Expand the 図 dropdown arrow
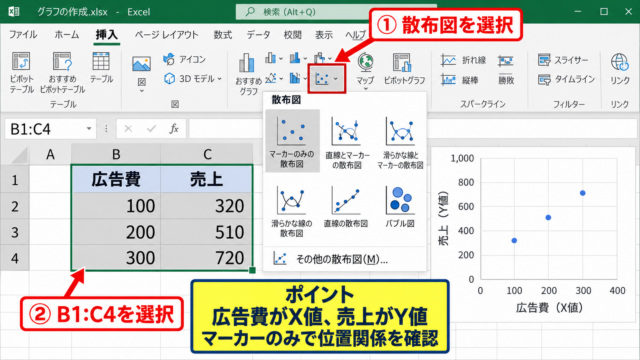This screenshot has width=640, height=360. [x=142, y=91]
